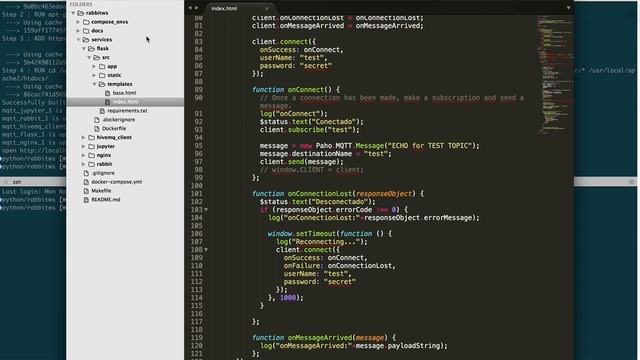Go to next tab arrow
The width and height of the screenshot is (640, 360).
point(197,8)
